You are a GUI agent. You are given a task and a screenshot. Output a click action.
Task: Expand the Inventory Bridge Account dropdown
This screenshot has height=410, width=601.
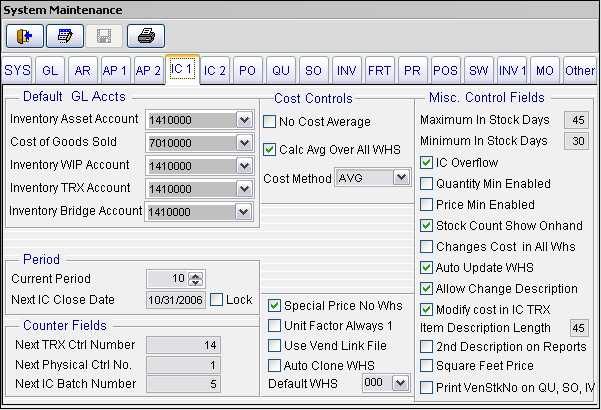[x=243, y=212]
